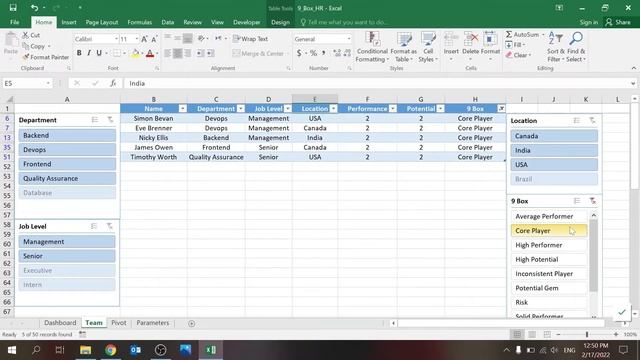The width and height of the screenshot is (640, 360).
Task: Open Find & Select magnifier
Action: (x=576, y=47)
